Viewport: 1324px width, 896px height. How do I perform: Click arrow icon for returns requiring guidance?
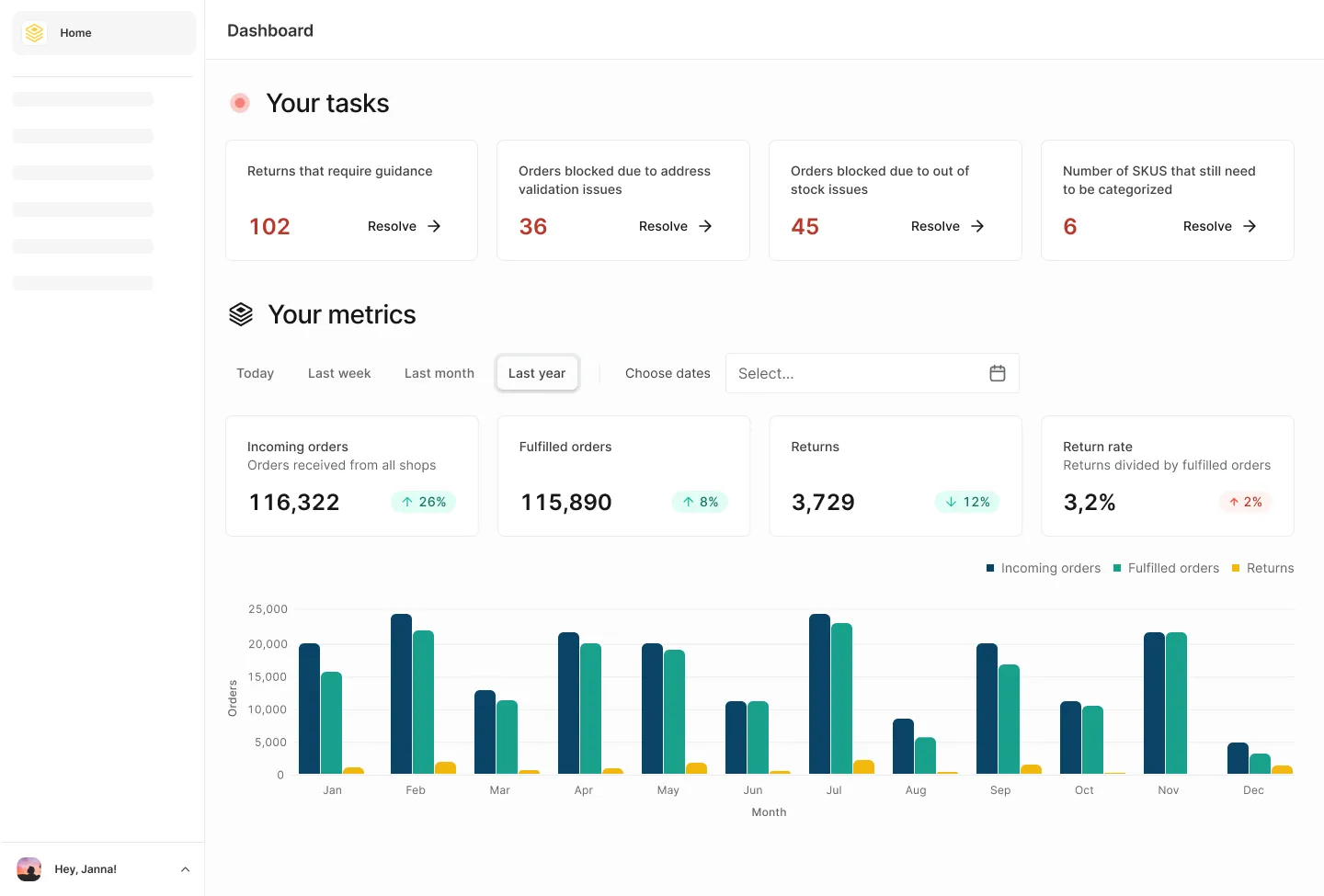pos(434,226)
